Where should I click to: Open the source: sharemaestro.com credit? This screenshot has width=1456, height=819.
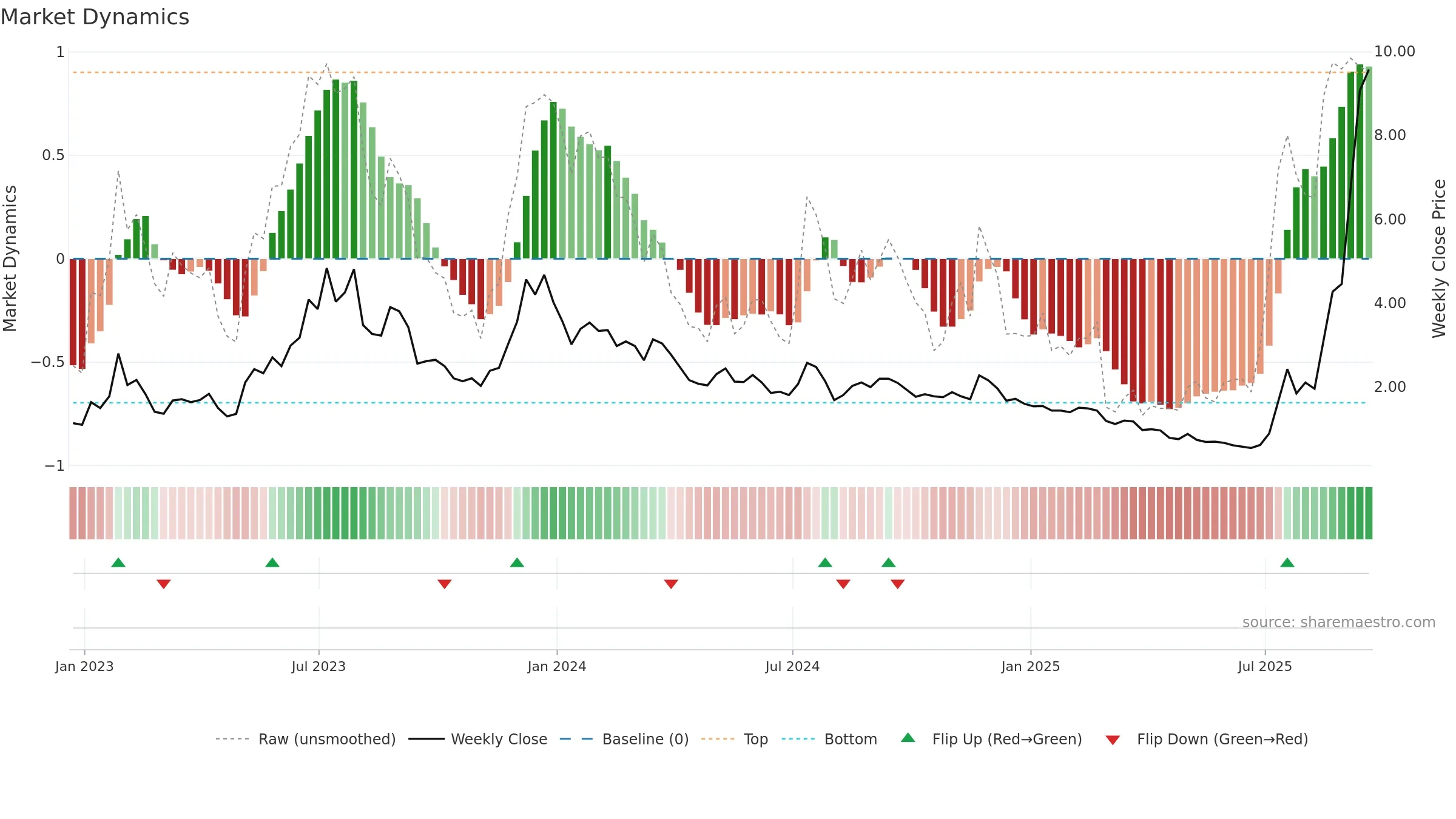[x=1339, y=622]
